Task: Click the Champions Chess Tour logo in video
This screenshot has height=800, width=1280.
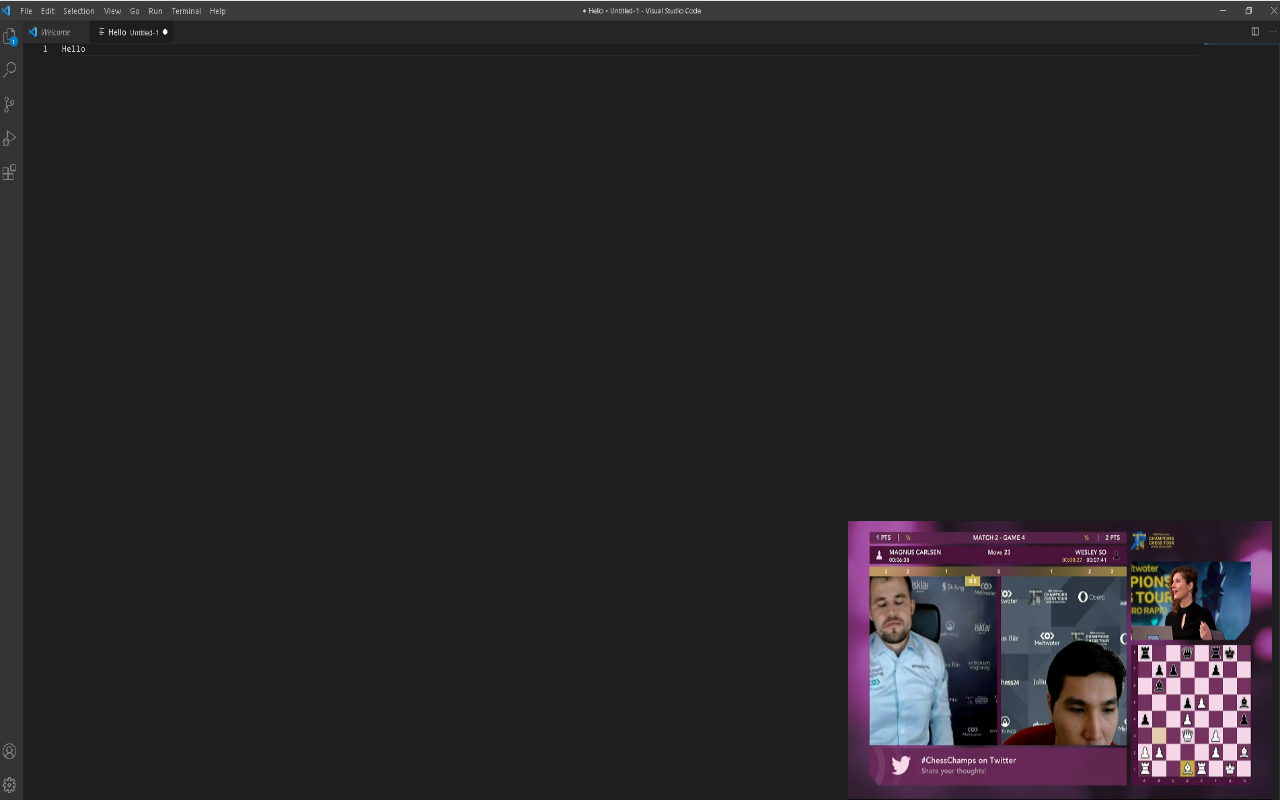Action: click(1152, 541)
